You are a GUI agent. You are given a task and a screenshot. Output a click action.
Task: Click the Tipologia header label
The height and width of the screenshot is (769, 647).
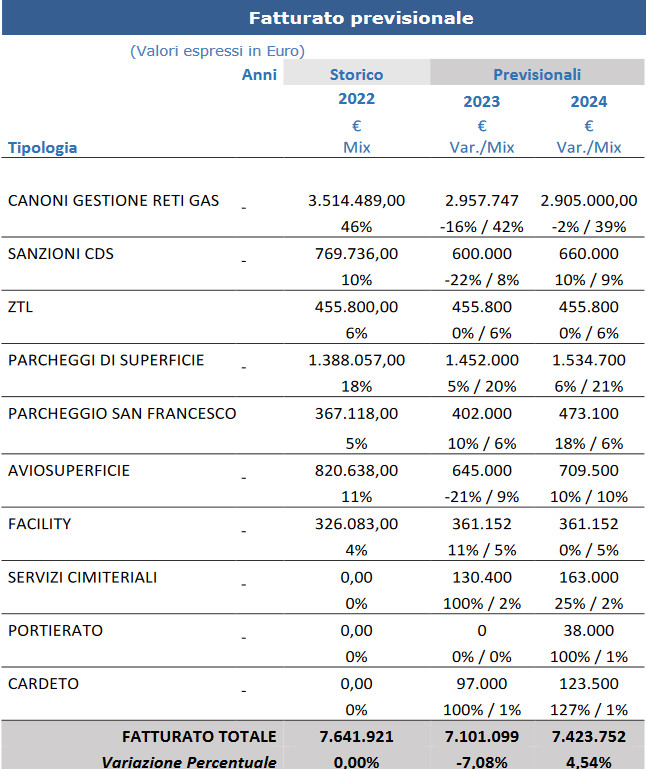click(42, 148)
